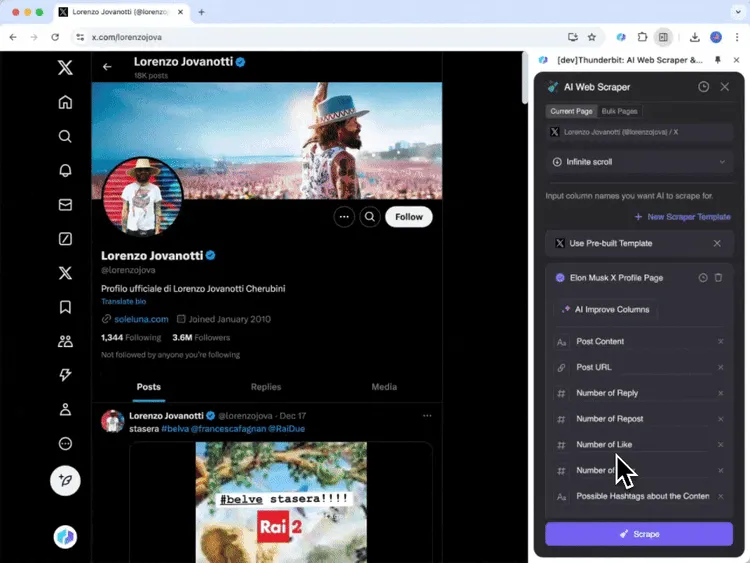Open Premium X icon in sidebar

65,273
